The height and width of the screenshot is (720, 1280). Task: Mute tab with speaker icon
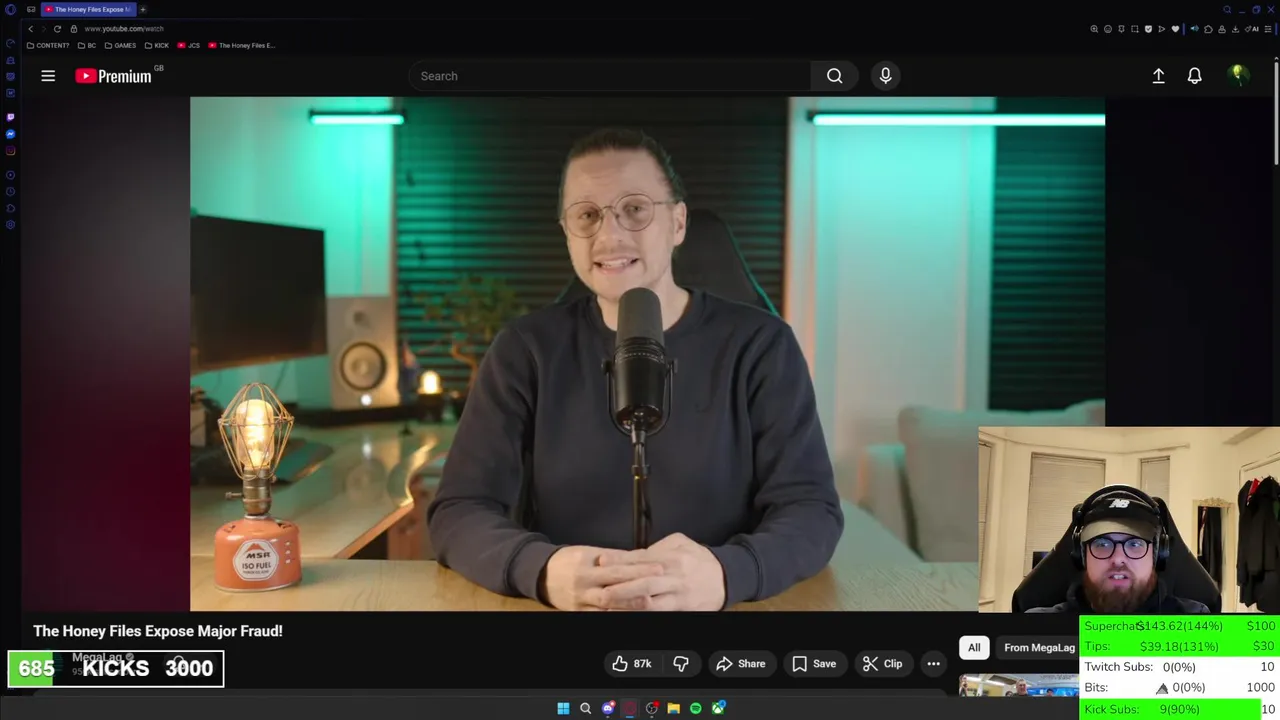(1194, 29)
